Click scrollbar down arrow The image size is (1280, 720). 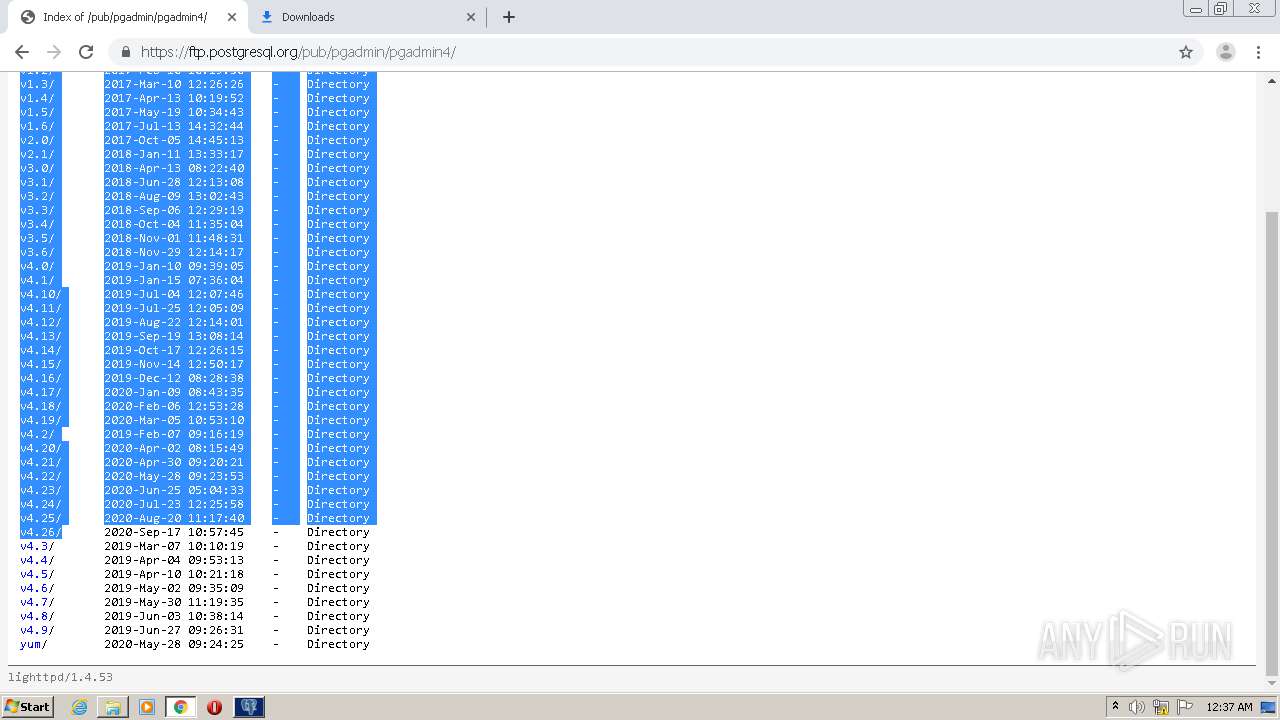(1272, 683)
